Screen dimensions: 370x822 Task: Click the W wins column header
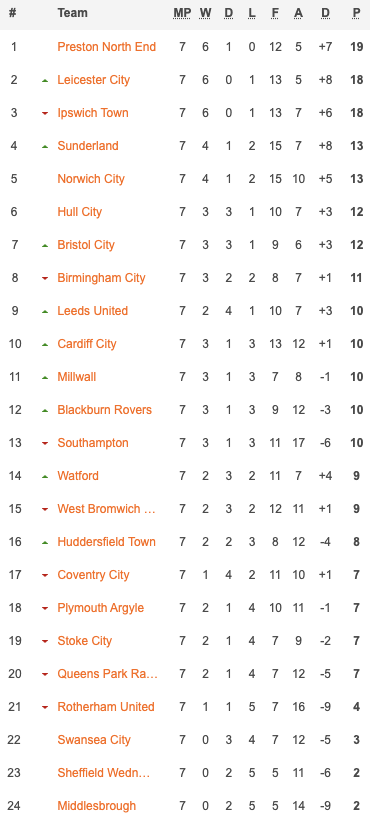[205, 13]
